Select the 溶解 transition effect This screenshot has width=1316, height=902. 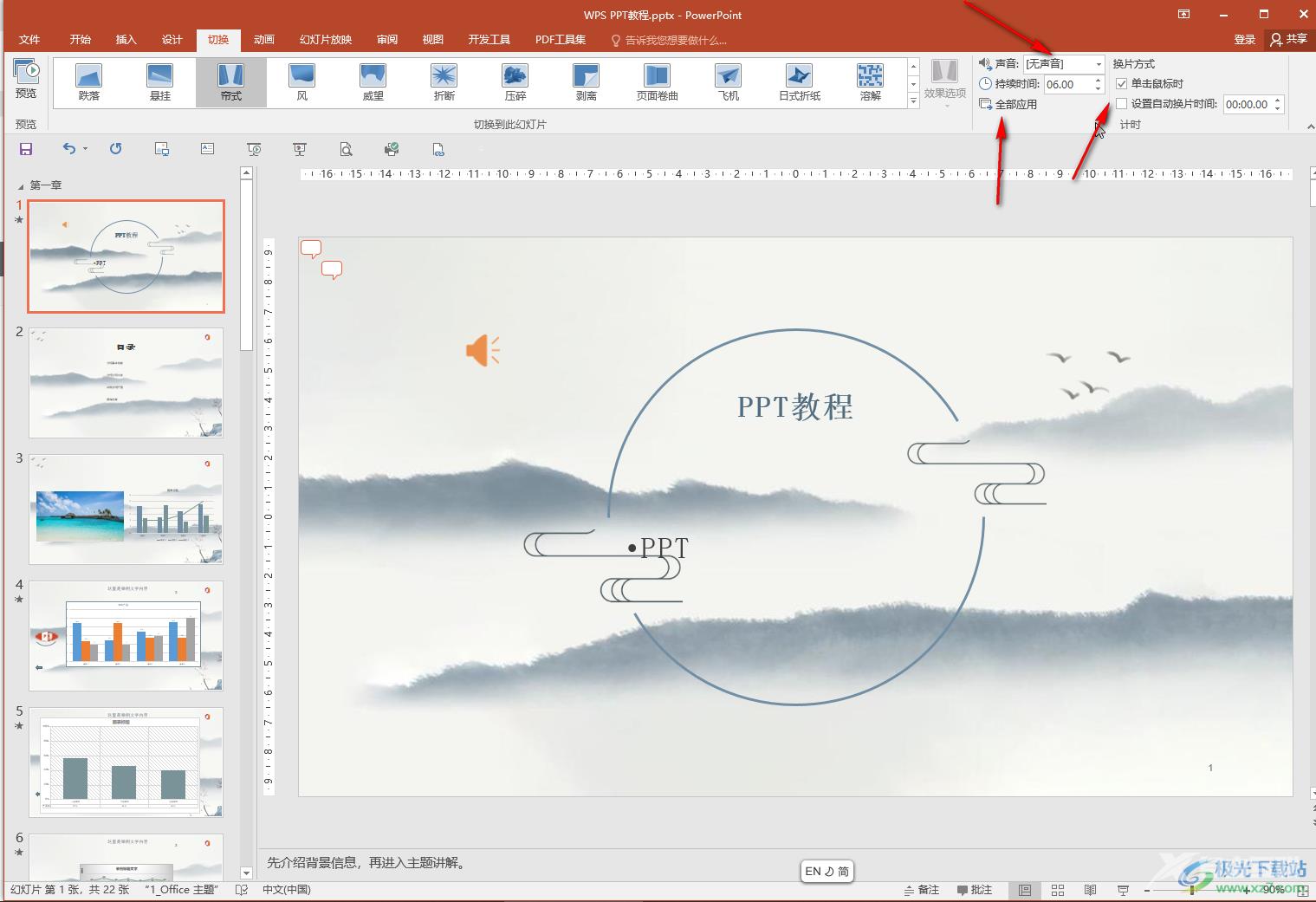click(871, 82)
